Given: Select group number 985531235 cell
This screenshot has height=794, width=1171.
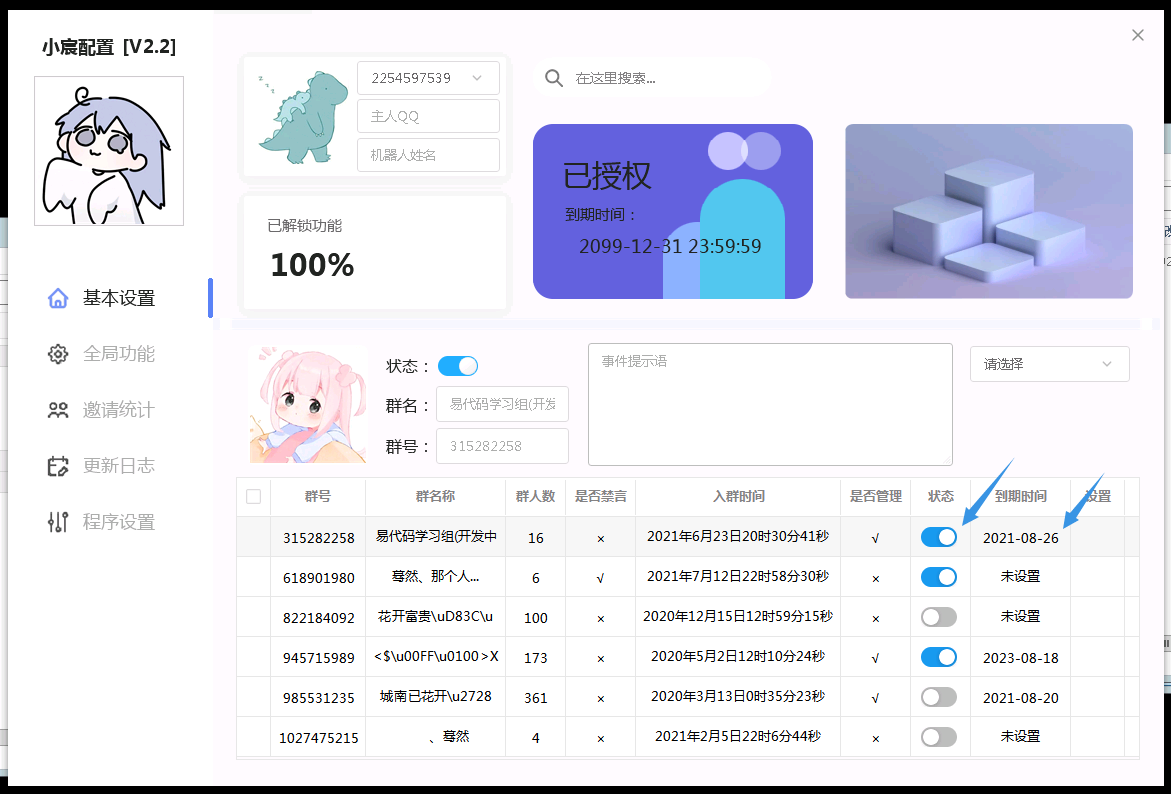Looking at the screenshot, I should pyautogui.click(x=318, y=698).
